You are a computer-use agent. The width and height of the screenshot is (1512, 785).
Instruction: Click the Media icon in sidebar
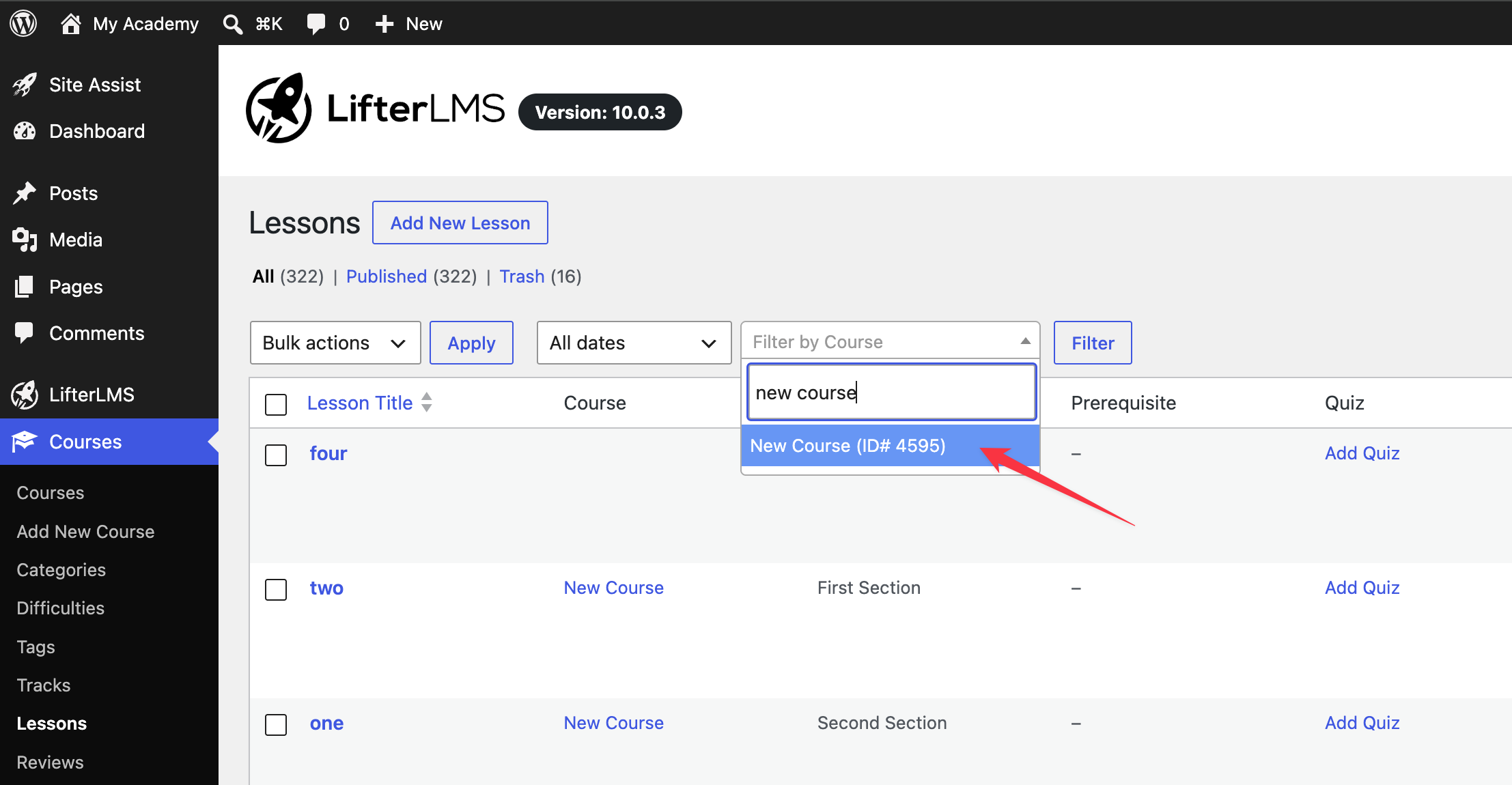tap(25, 240)
